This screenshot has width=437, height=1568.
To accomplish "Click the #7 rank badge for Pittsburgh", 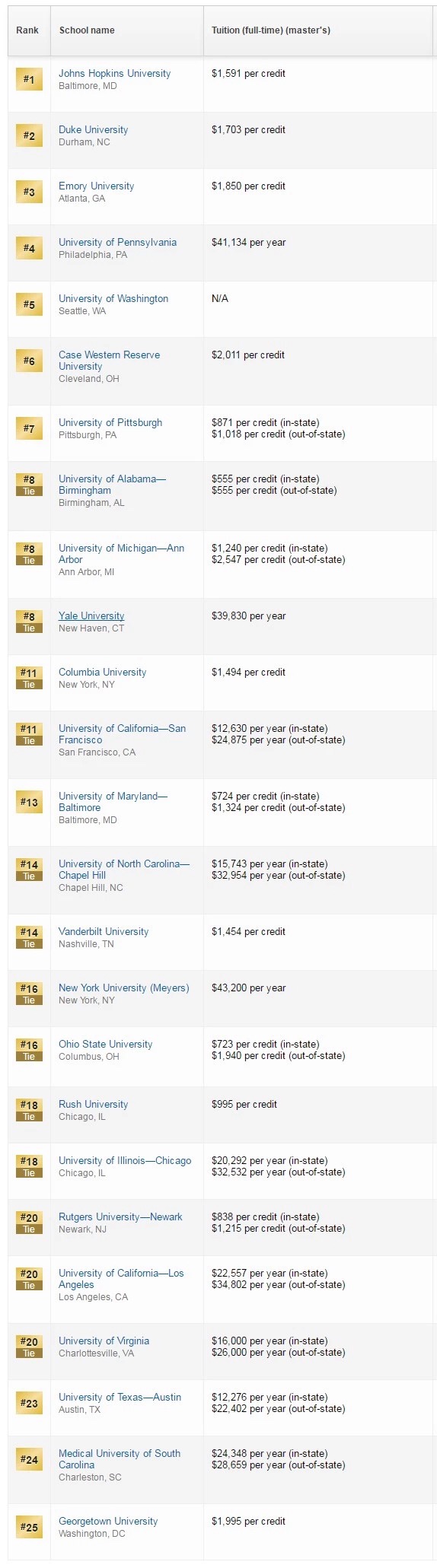I will pos(29,428).
